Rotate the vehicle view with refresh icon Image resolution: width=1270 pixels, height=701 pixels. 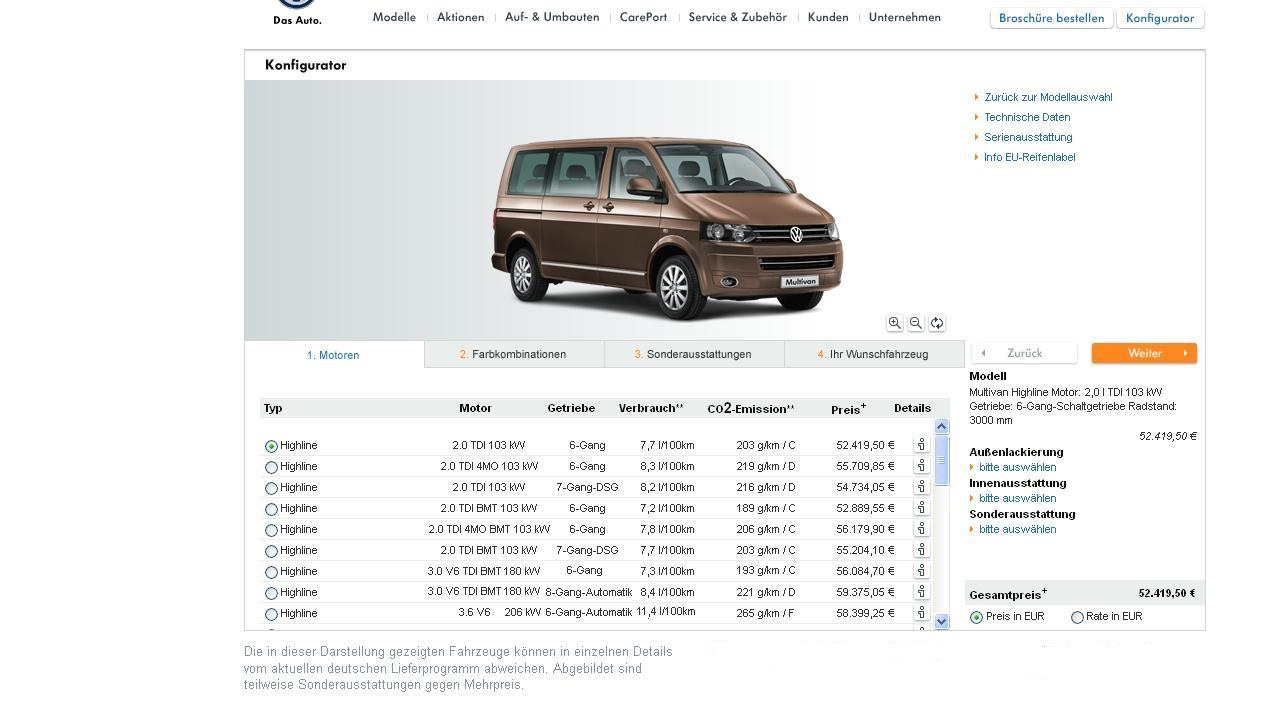tap(936, 323)
